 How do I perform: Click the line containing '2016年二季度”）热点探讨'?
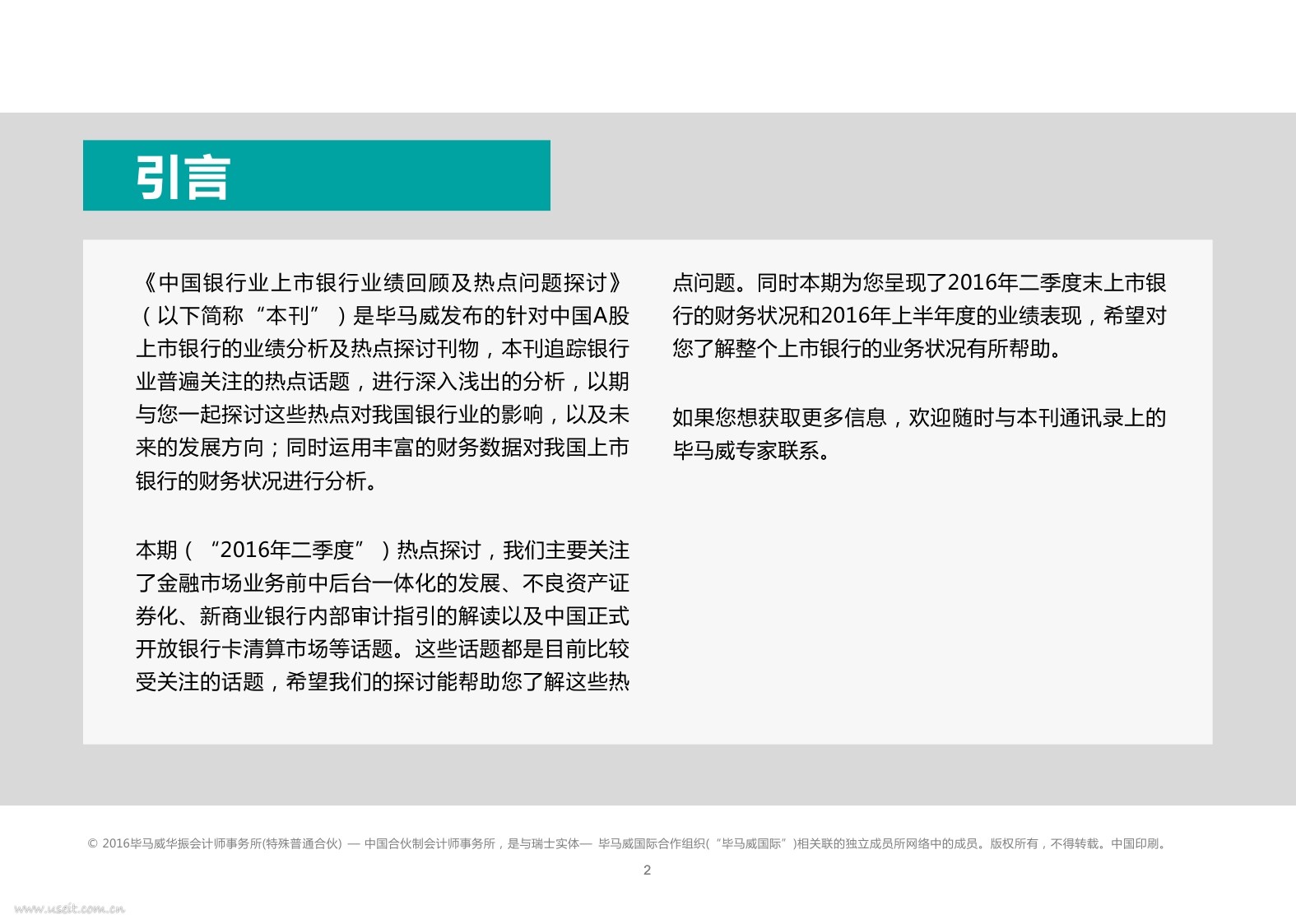(383, 550)
